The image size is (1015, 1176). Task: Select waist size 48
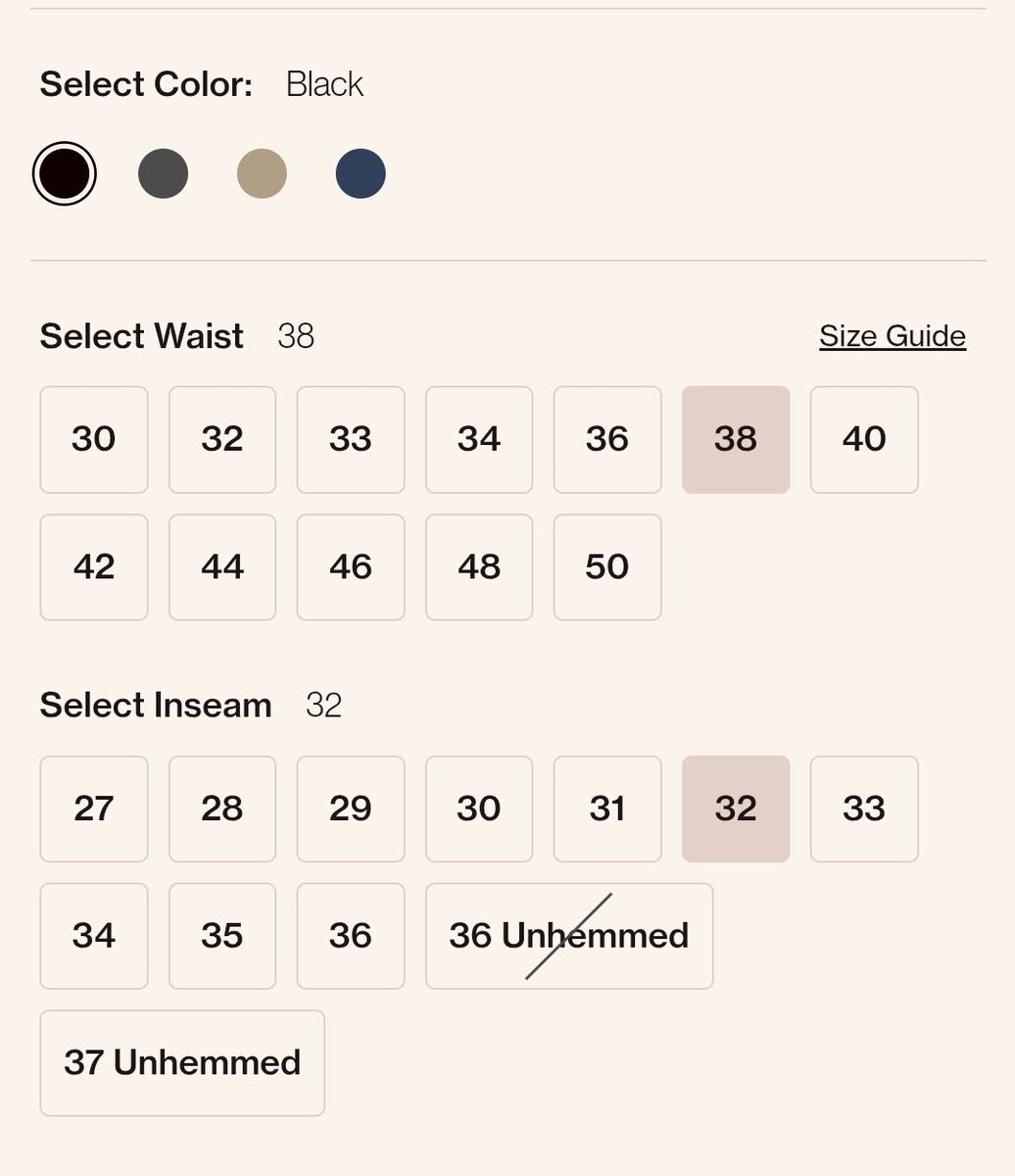pyautogui.click(x=479, y=566)
